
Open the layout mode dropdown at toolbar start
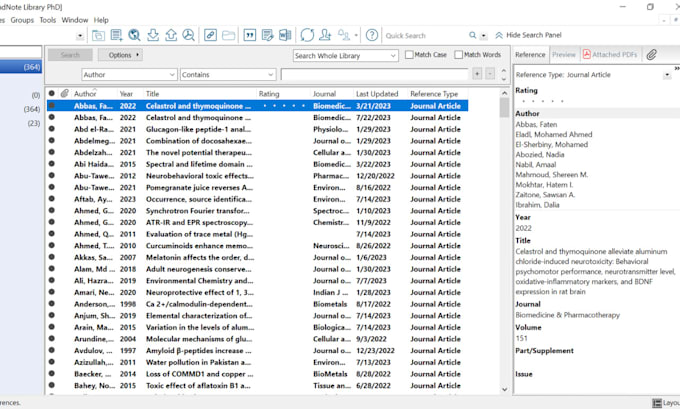80,36
